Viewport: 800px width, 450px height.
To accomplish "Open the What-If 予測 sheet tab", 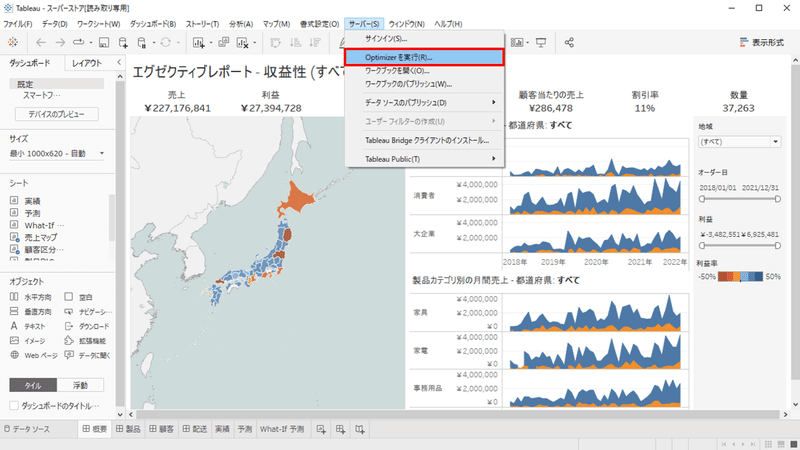I will tap(282, 429).
